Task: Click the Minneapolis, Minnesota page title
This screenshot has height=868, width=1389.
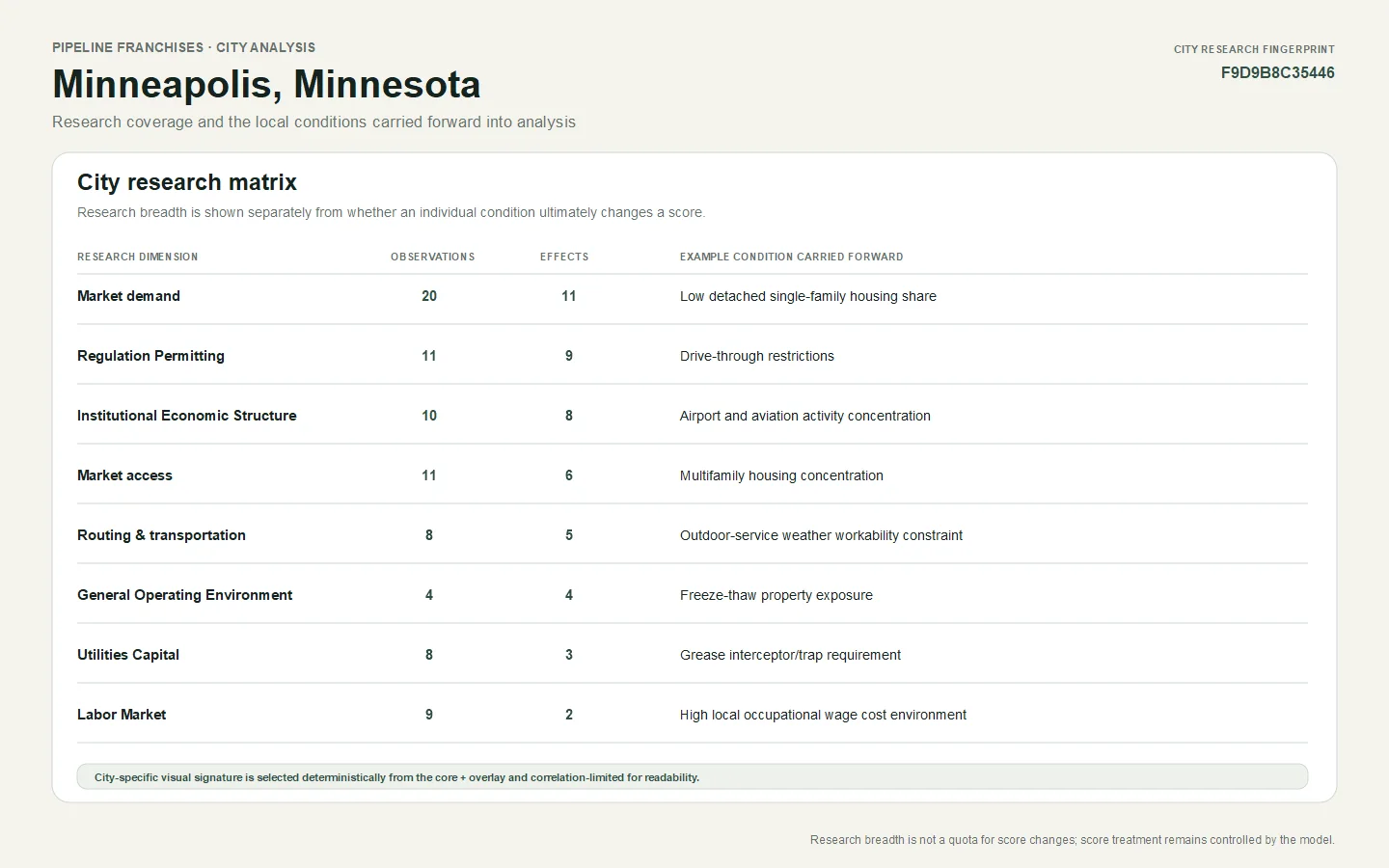Action: (x=266, y=85)
